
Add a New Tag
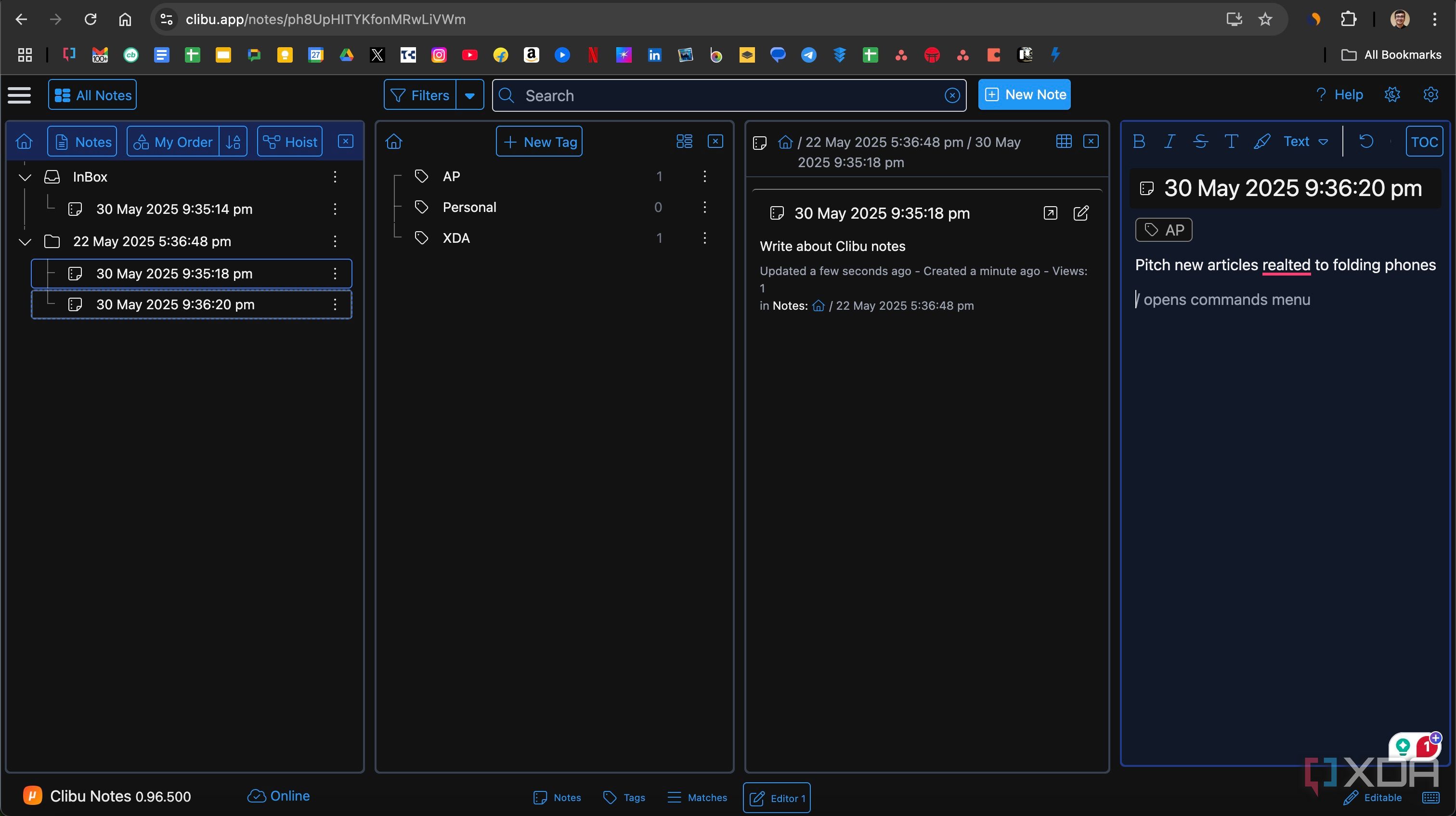pyautogui.click(x=539, y=141)
